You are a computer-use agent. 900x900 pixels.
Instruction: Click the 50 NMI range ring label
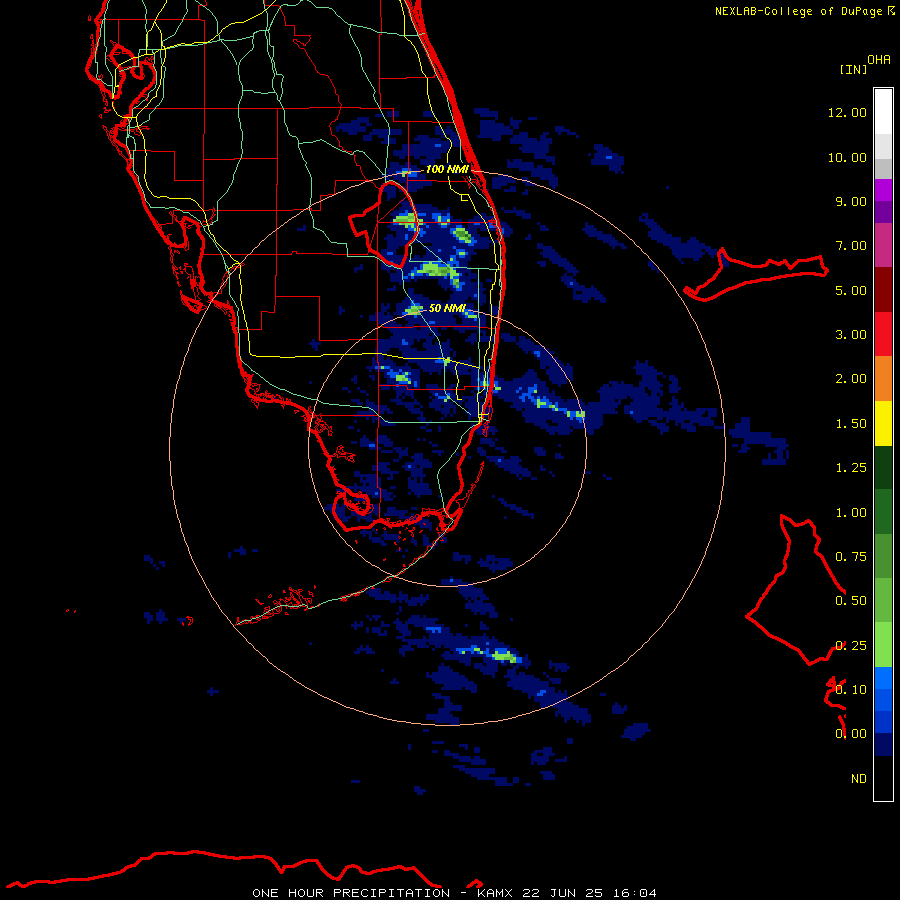tap(447, 308)
